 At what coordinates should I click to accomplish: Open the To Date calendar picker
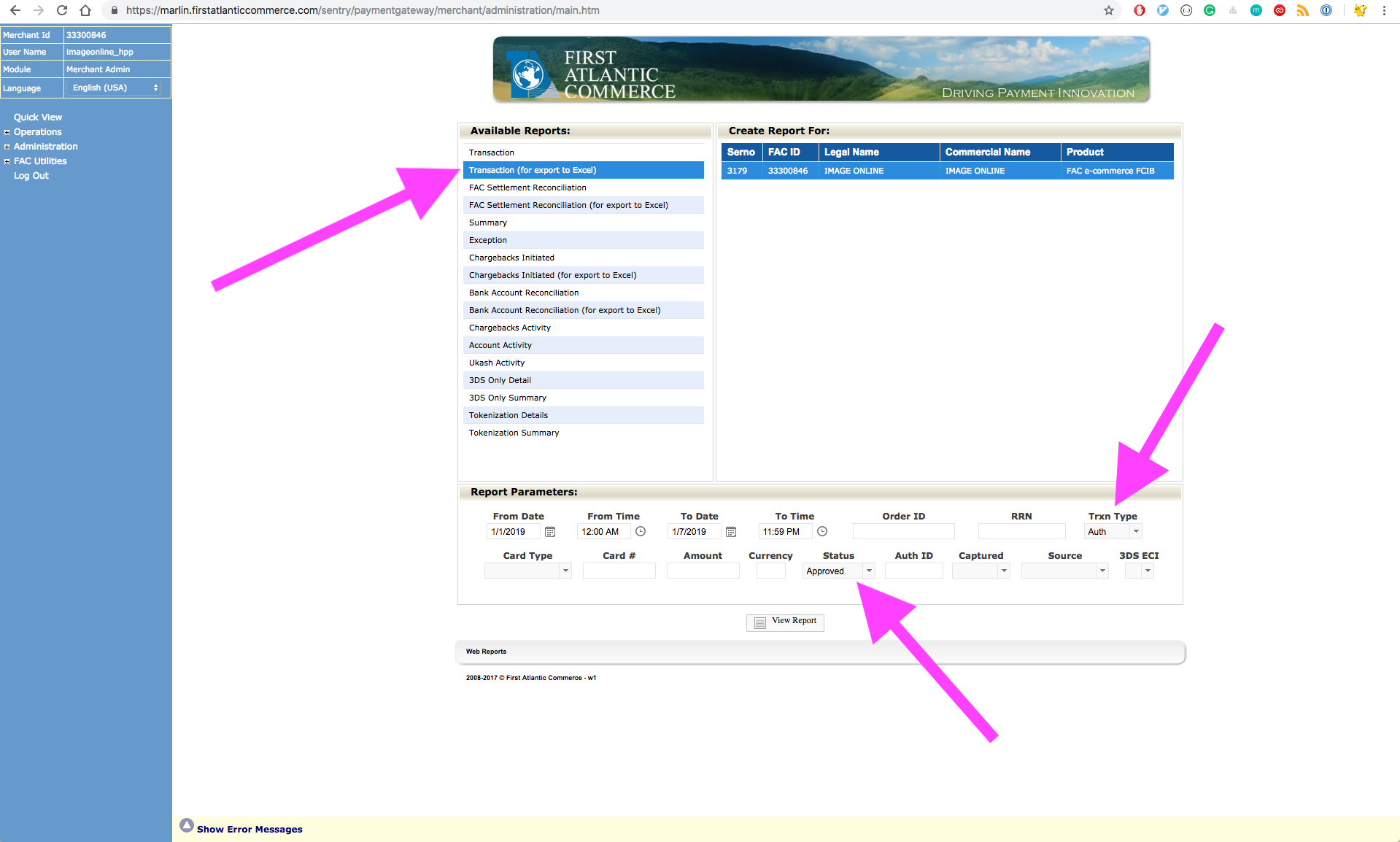tap(731, 532)
